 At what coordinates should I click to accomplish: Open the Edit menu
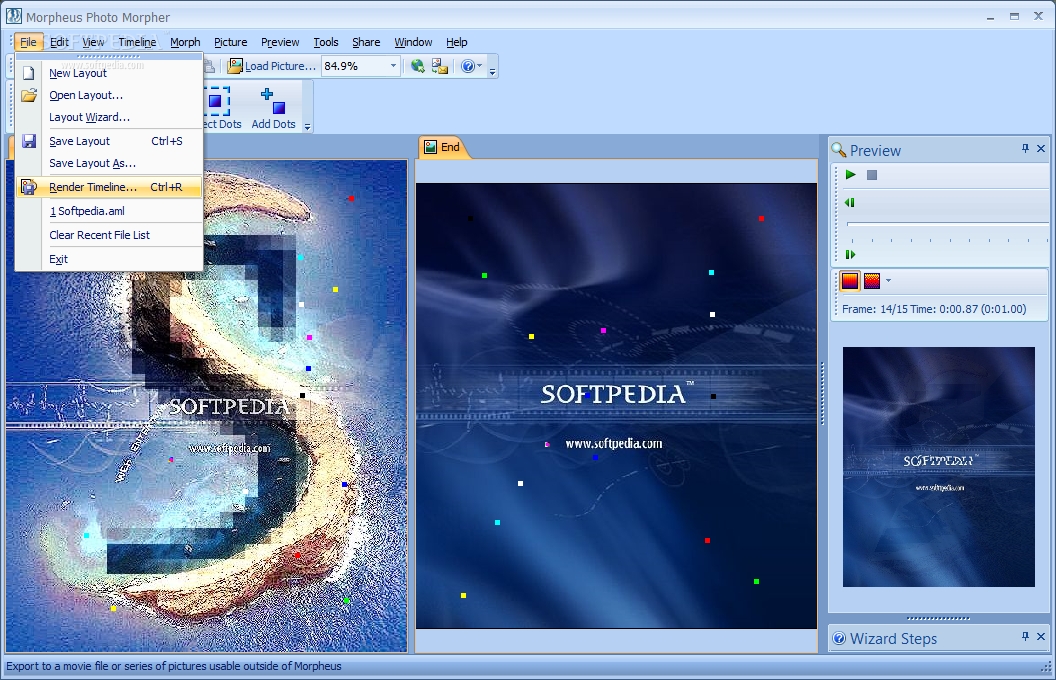coord(59,42)
